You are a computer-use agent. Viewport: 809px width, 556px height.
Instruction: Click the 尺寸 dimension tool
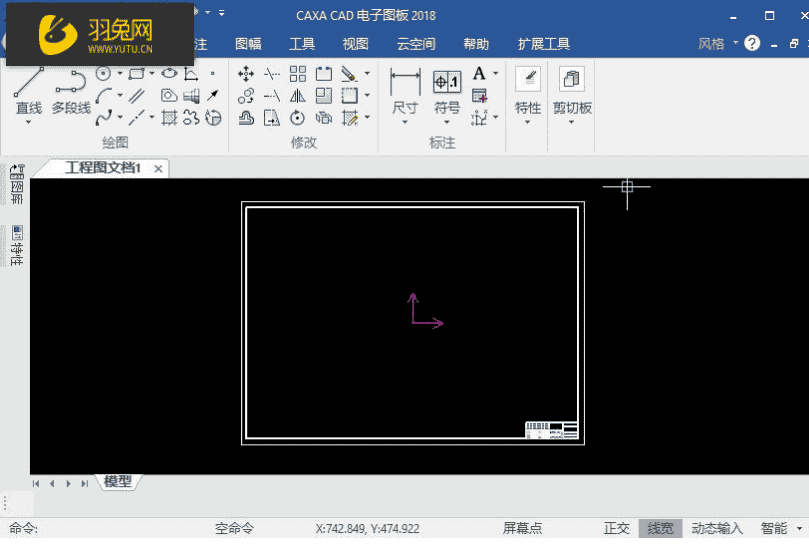(405, 90)
